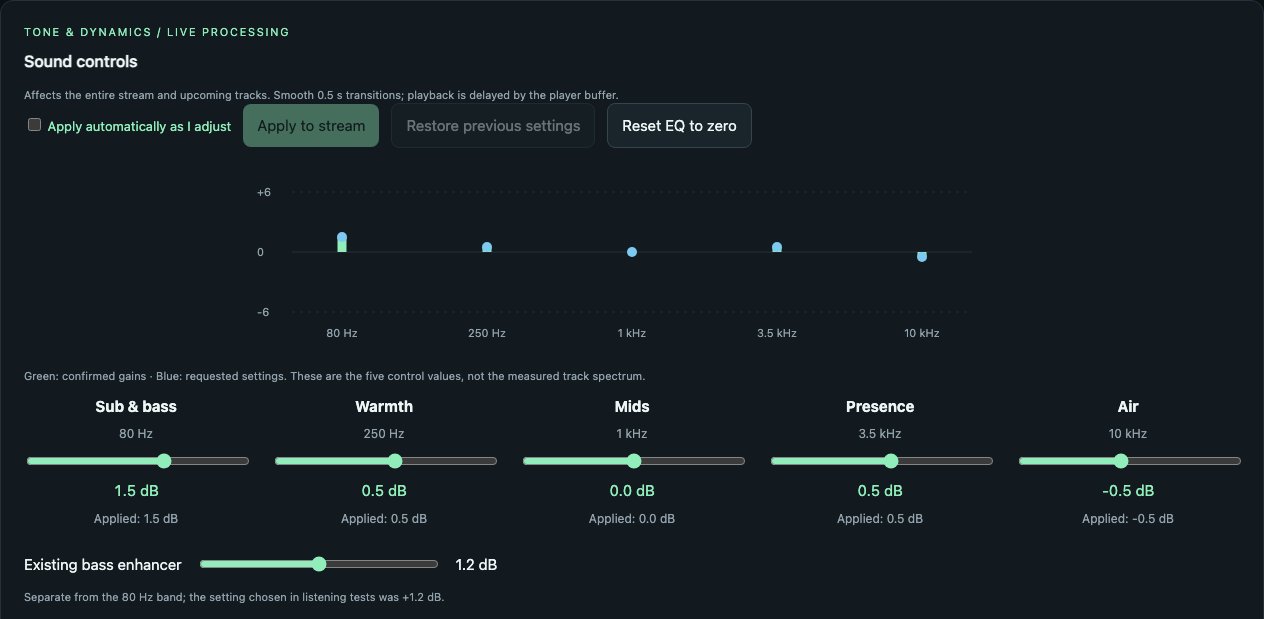
Task: Click the 'Air' band title
Action: pos(1128,407)
